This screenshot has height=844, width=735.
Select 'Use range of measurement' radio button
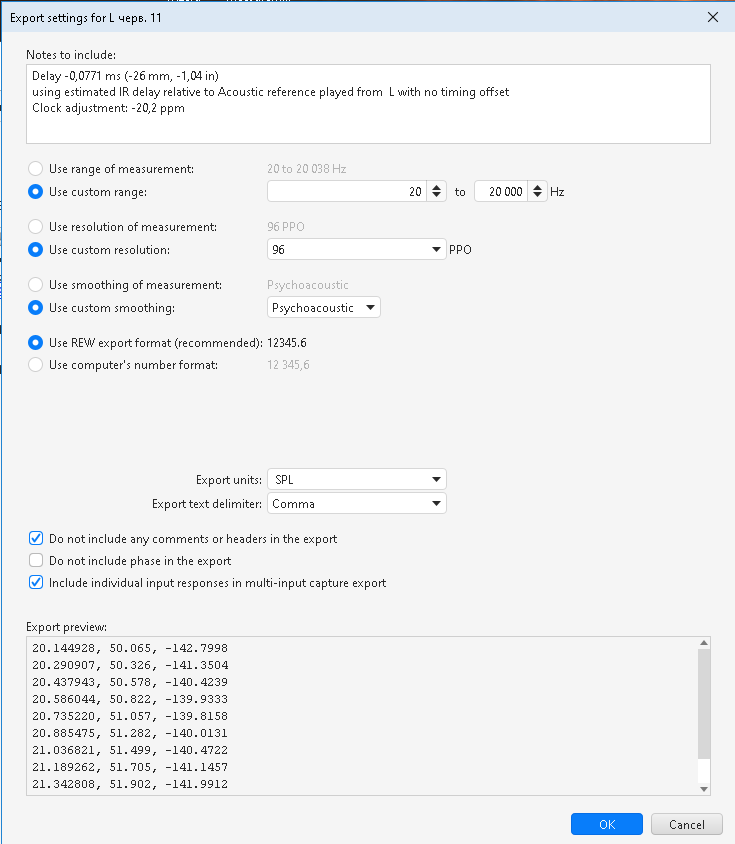tap(37, 169)
